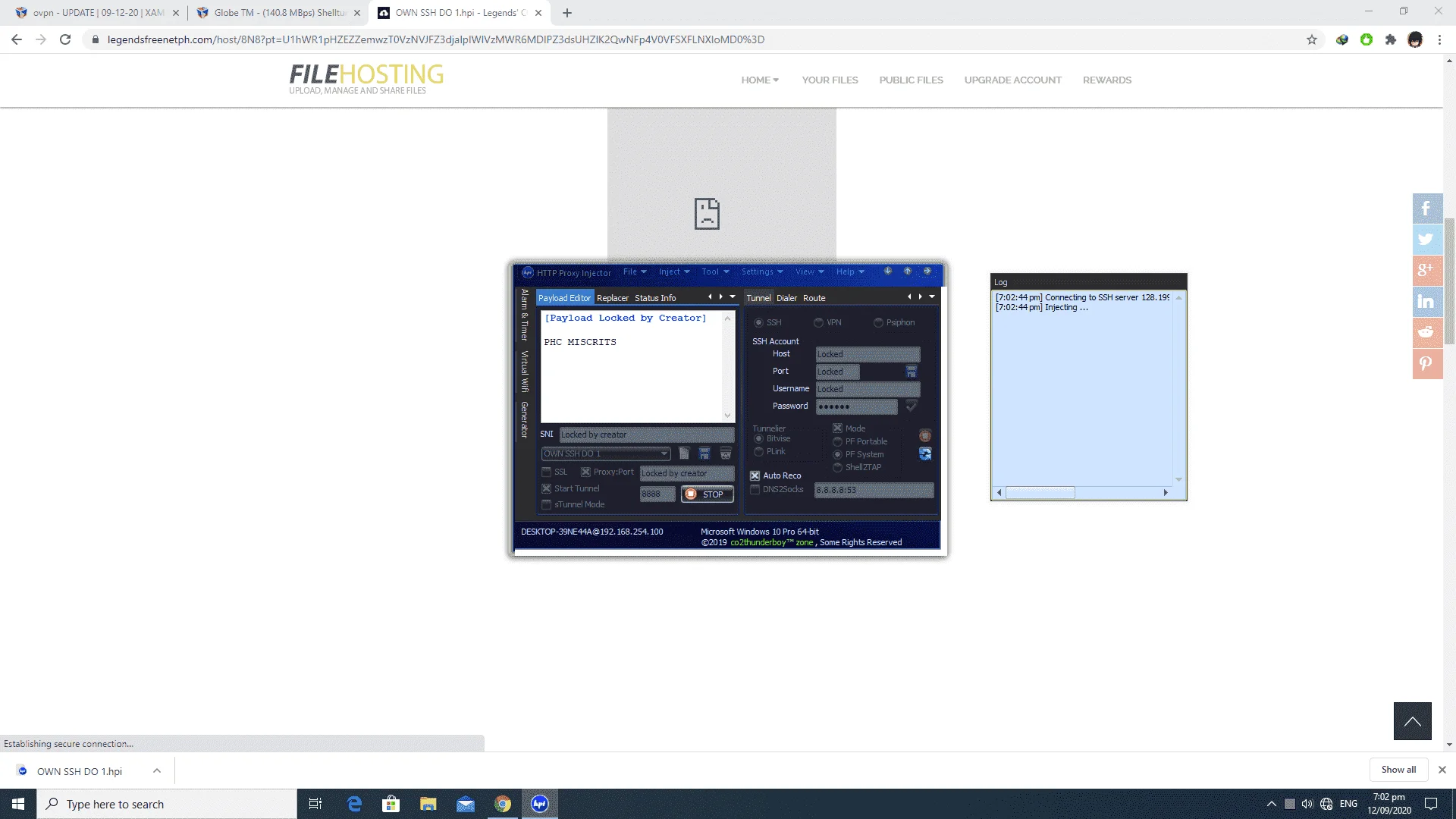Click Show all downloads button

(1398, 770)
